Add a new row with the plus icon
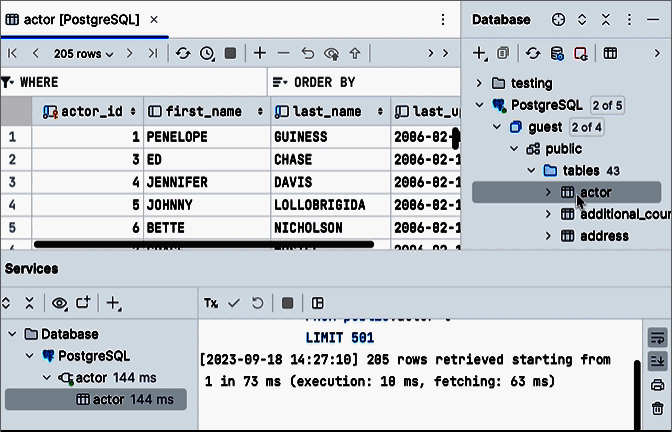672x432 pixels. [259, 53]
